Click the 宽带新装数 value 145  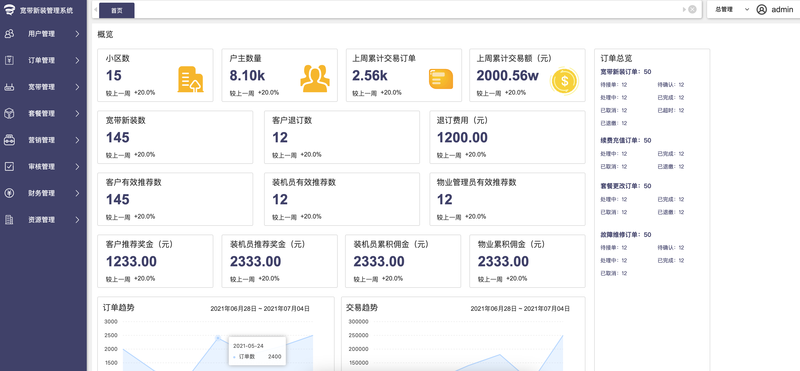(118, 138)
